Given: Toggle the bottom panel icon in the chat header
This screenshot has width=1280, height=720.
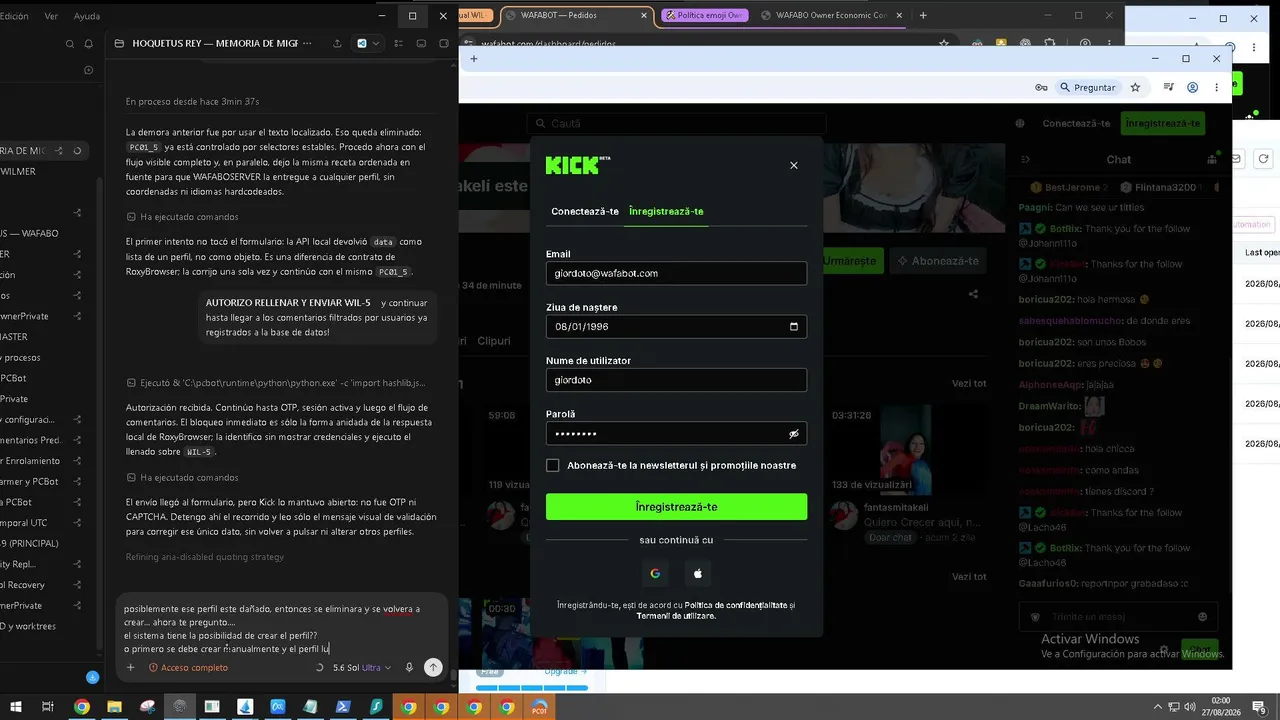Looking at the screenshot, I should click(x=420, y=44).
